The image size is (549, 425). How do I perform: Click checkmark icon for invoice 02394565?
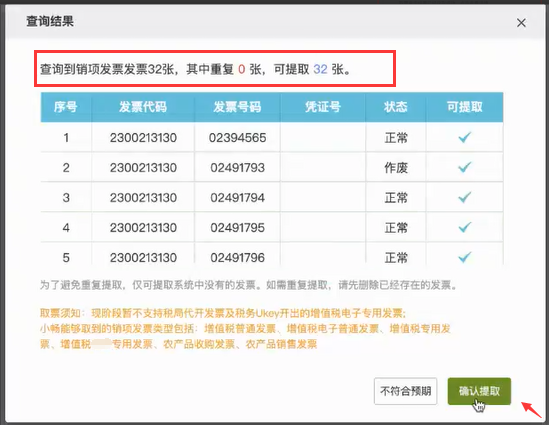(465, 137)
